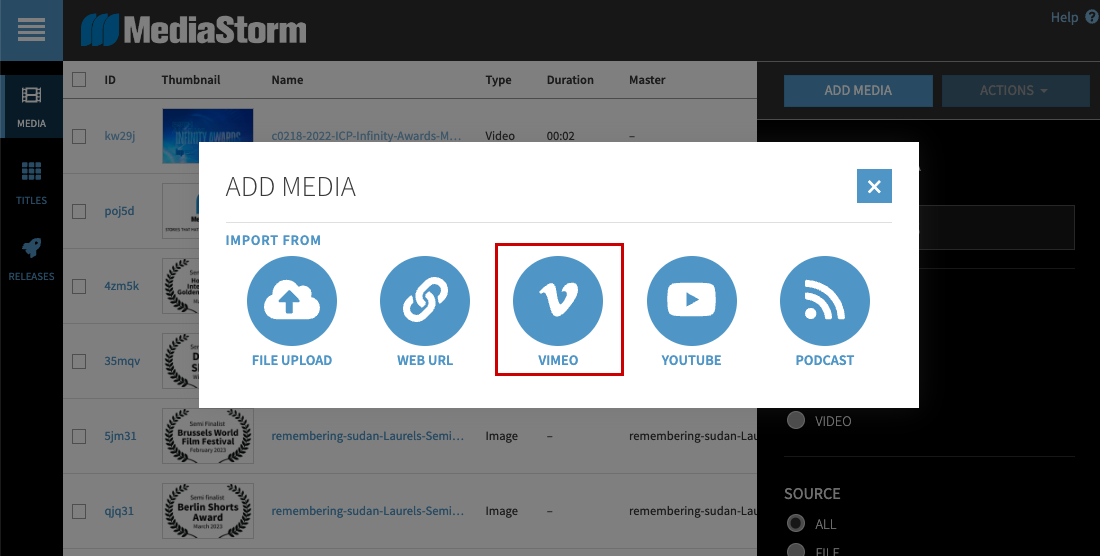Click the 00:02 duration cell
The image size is (1100, 556).
[x=561, y=136]
